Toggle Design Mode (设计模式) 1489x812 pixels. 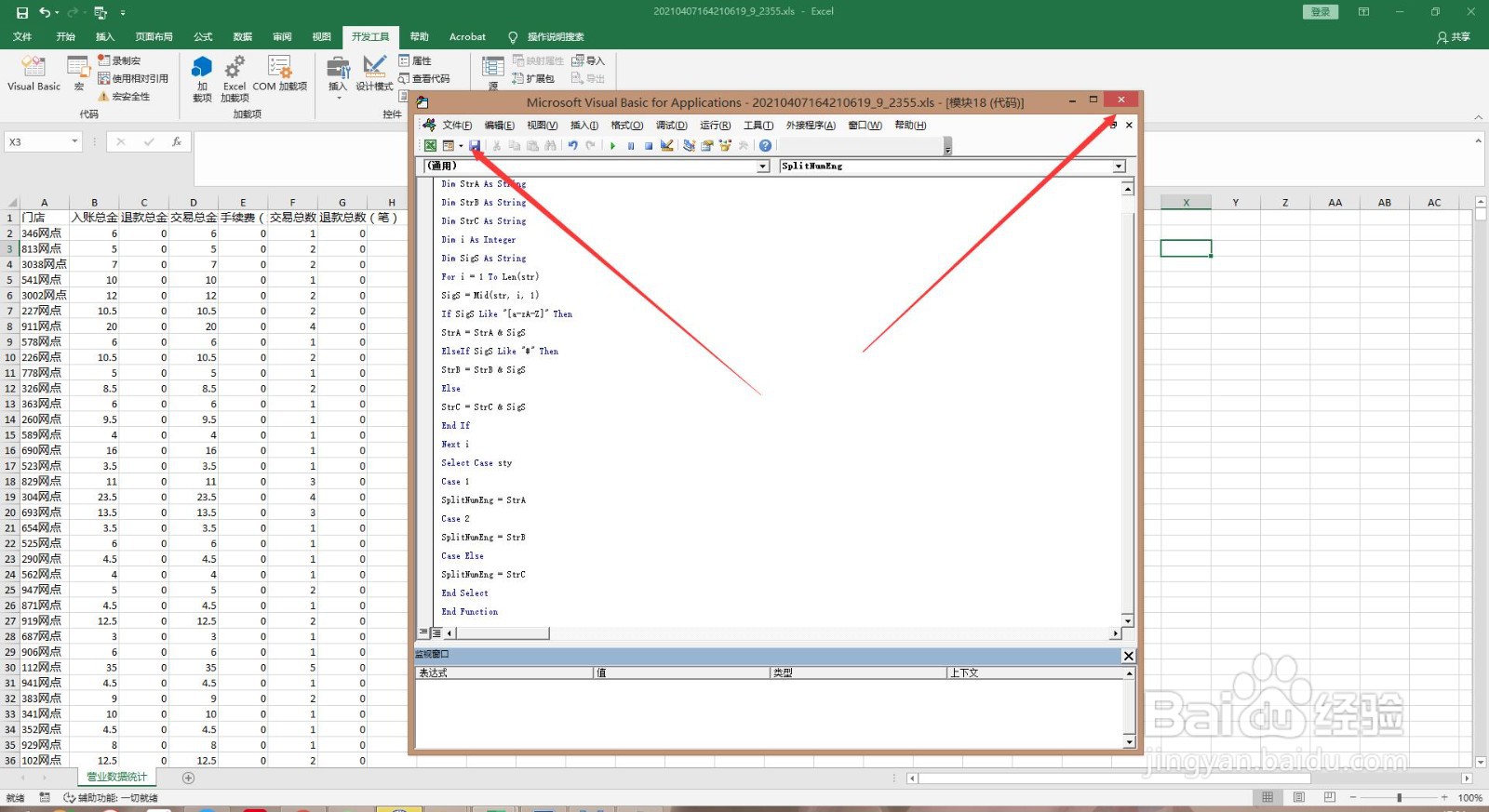click(x=374, y=73)
